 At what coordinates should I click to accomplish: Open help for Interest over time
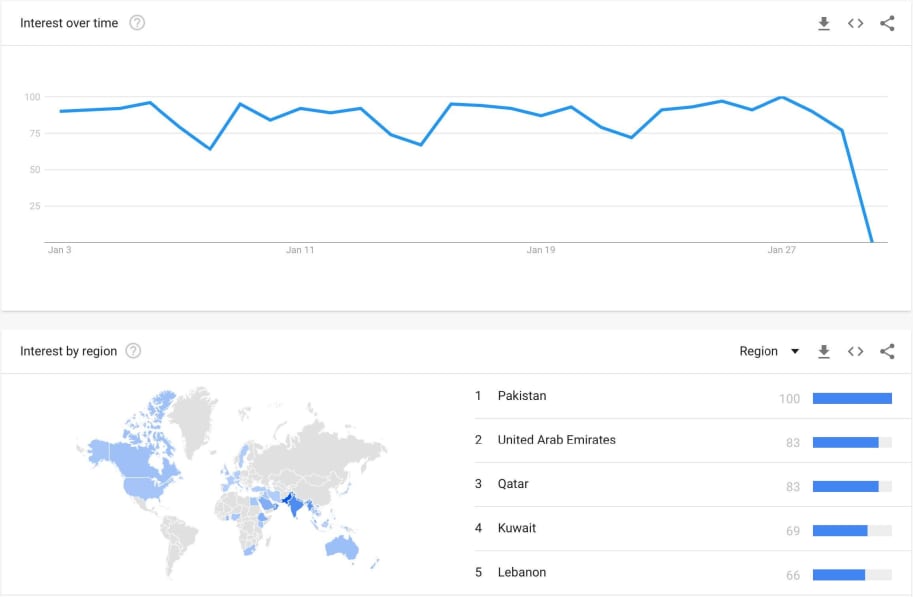(137, 23)
